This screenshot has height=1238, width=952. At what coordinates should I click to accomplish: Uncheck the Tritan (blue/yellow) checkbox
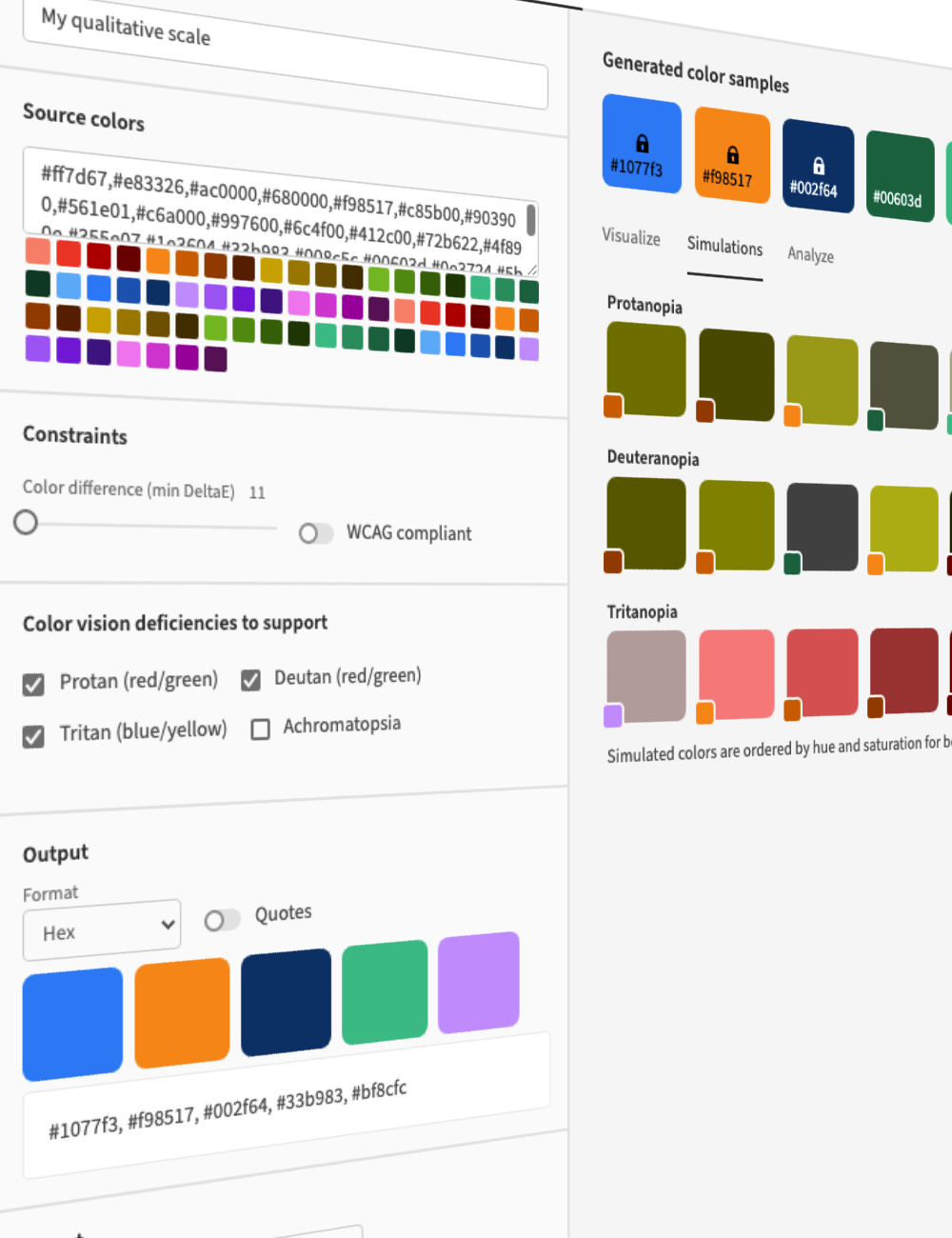tap(33, 736)
